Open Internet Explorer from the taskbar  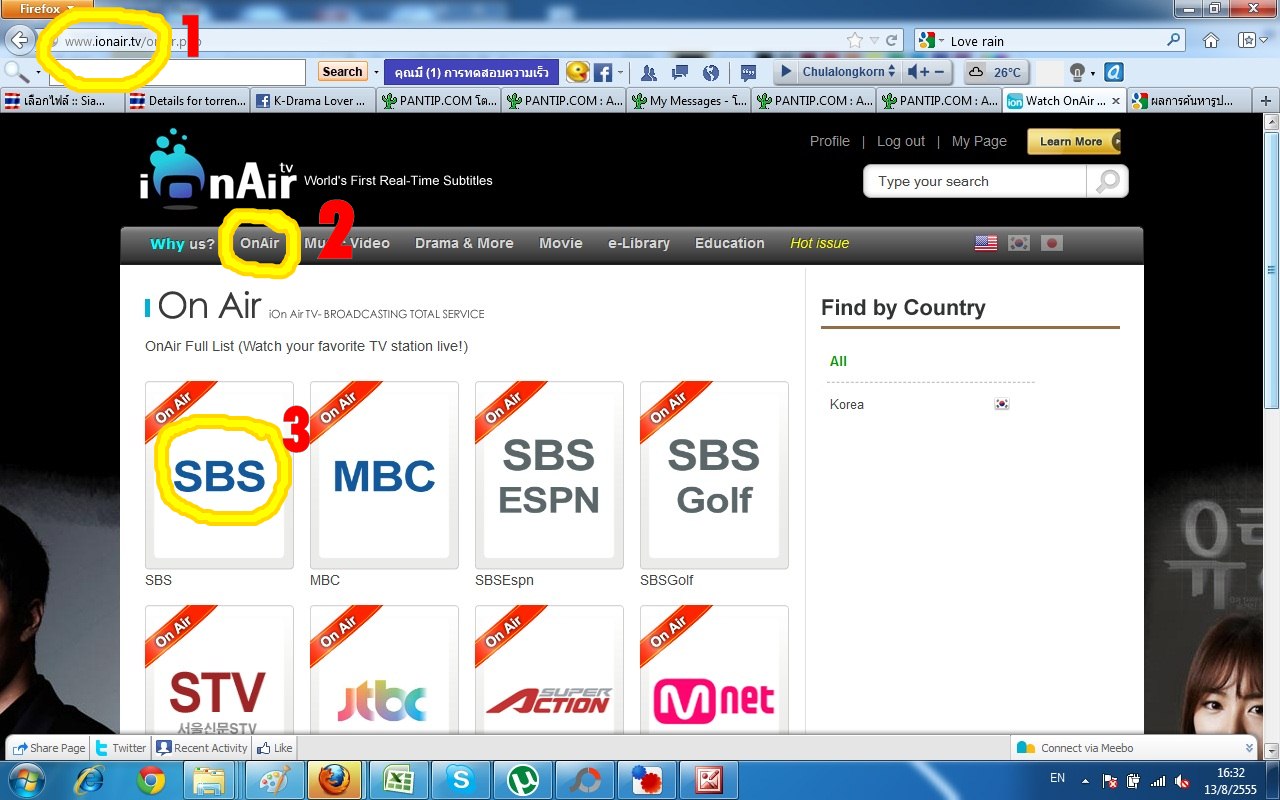pos(90,779)
